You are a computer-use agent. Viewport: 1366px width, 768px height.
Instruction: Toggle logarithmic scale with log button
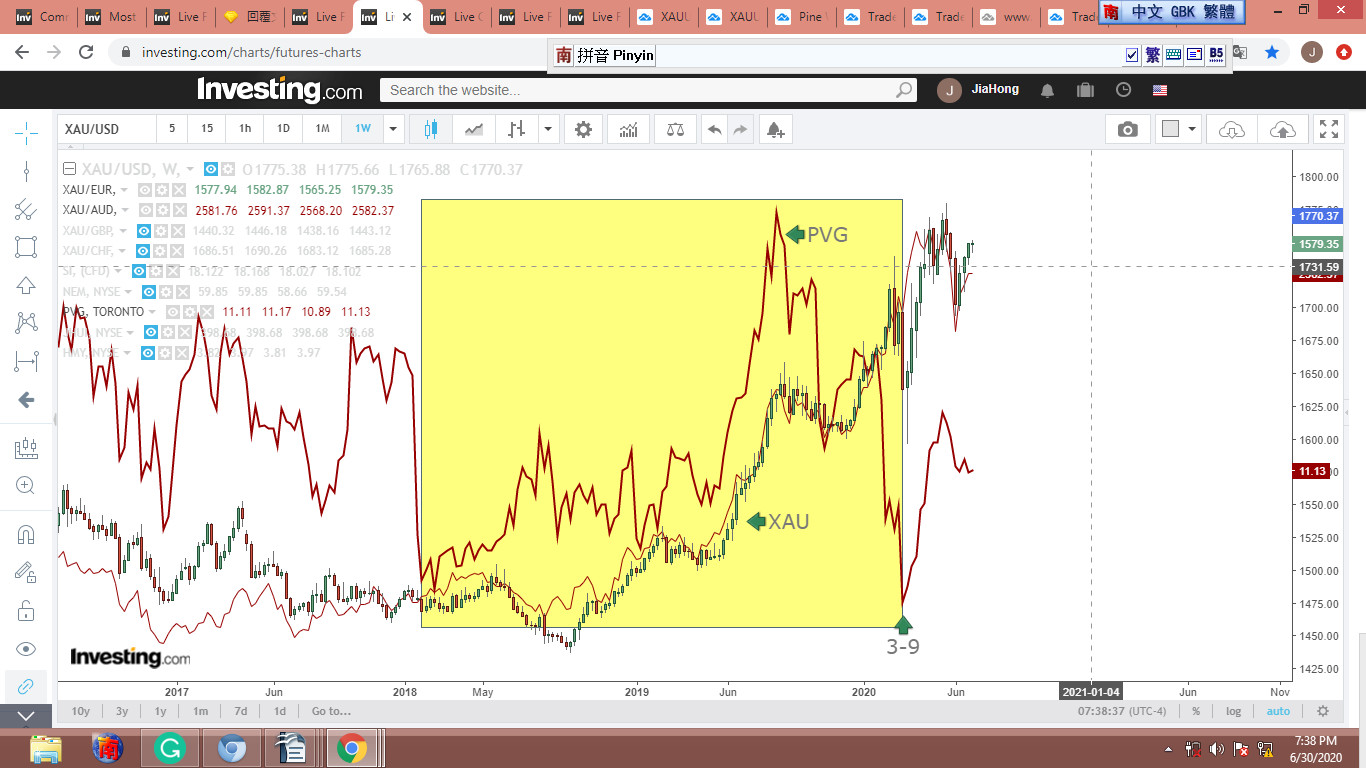[1234, 711]
